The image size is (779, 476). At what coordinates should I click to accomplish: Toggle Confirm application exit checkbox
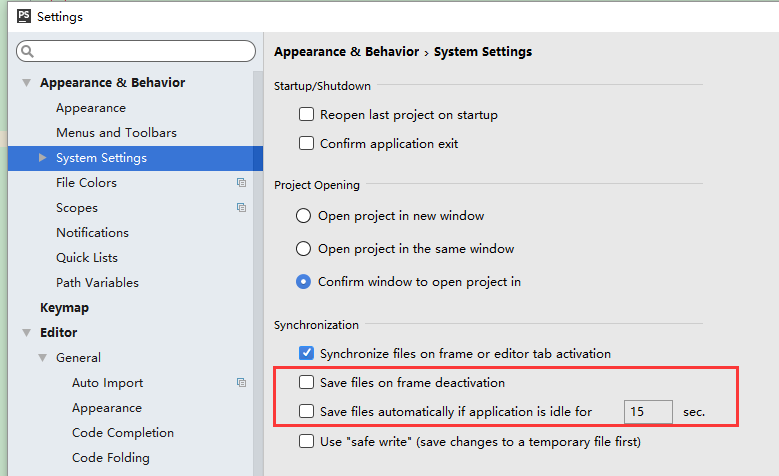(x=307, y=144)
